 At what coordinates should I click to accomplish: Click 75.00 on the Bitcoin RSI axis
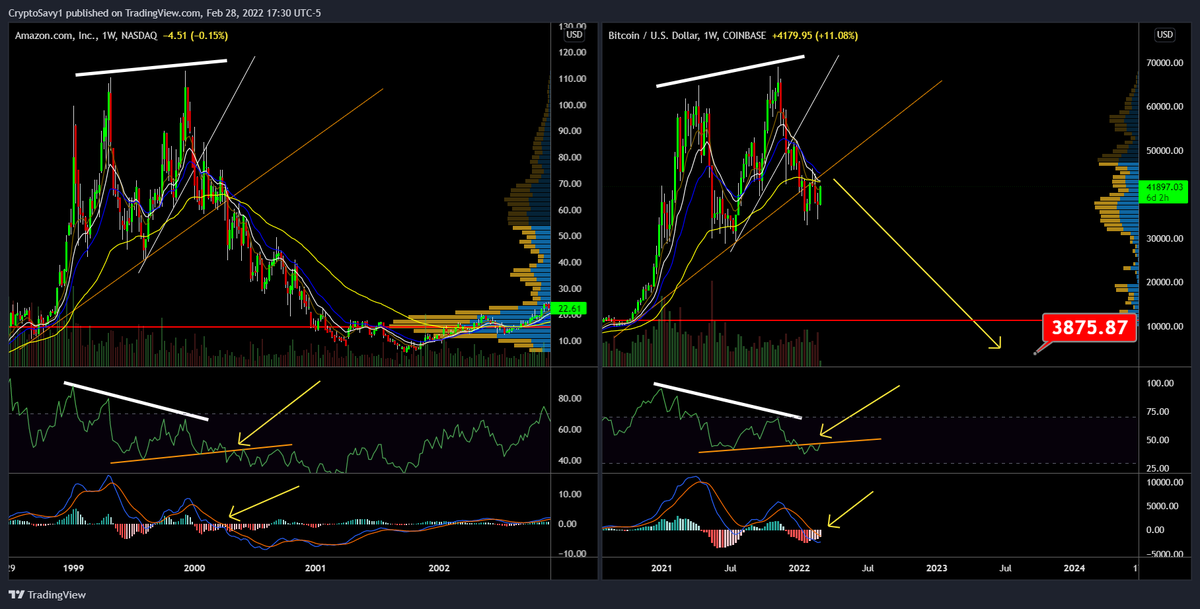click(1158, 411)
